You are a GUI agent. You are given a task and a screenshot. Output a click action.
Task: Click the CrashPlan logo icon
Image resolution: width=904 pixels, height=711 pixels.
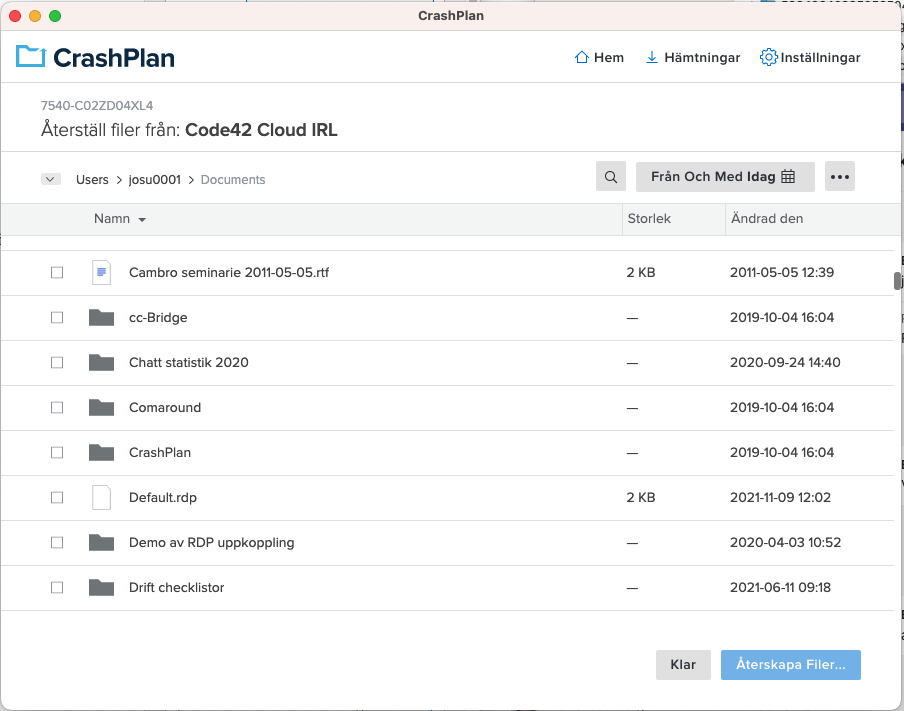pyautogui.click(x=31, y=57)
